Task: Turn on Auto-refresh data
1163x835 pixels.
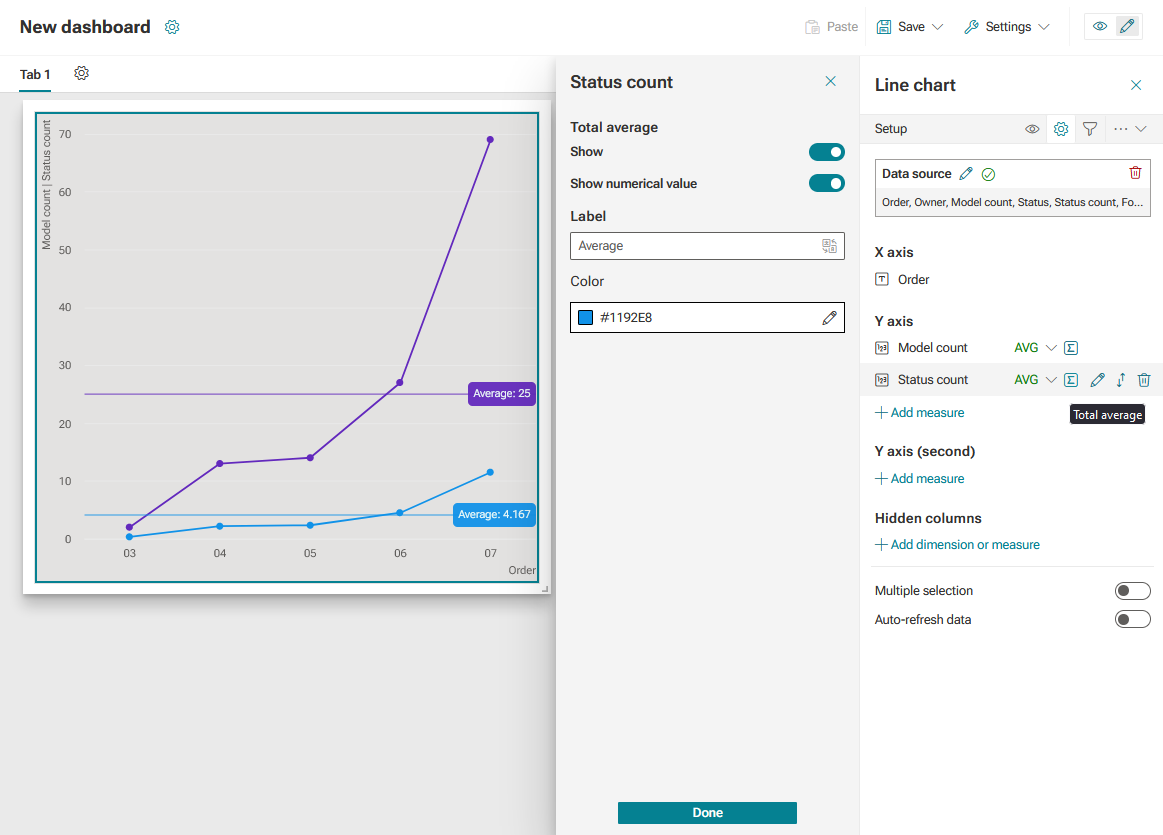Action: pyautogui.click(x=1133, y=619)
